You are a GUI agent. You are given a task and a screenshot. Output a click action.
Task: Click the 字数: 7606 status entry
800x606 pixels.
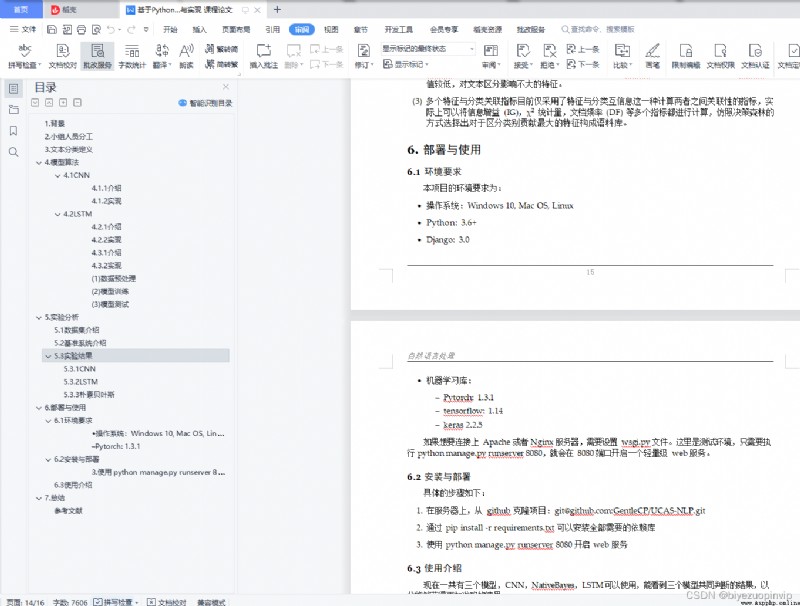pyautogui.click(x=70, y=602)
